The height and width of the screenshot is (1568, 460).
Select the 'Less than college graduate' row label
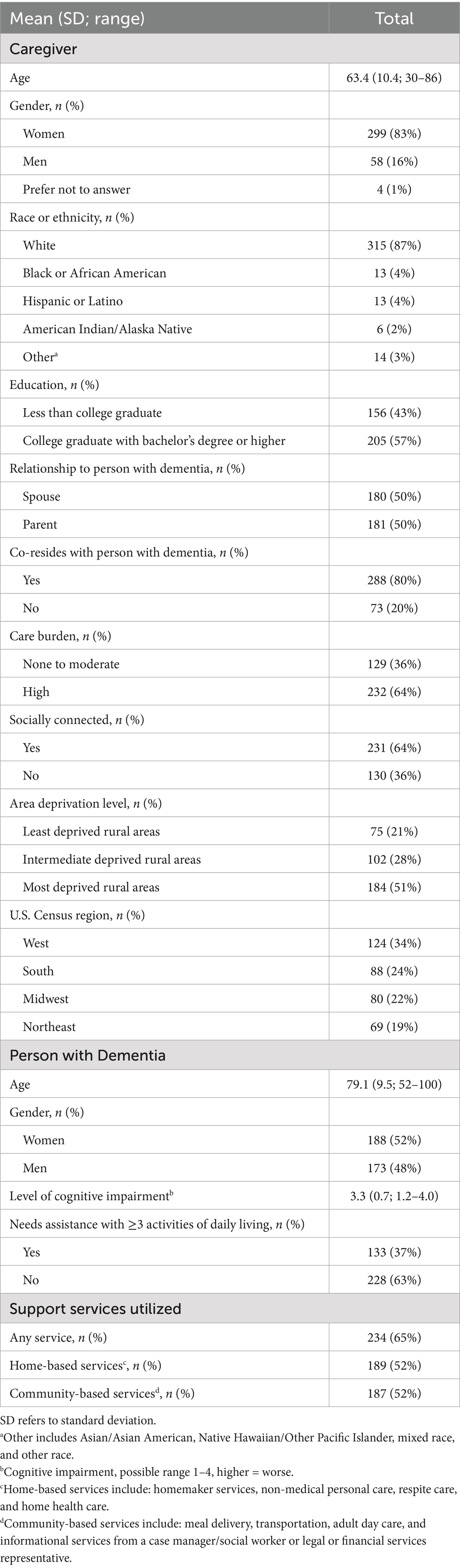(92, 413)
